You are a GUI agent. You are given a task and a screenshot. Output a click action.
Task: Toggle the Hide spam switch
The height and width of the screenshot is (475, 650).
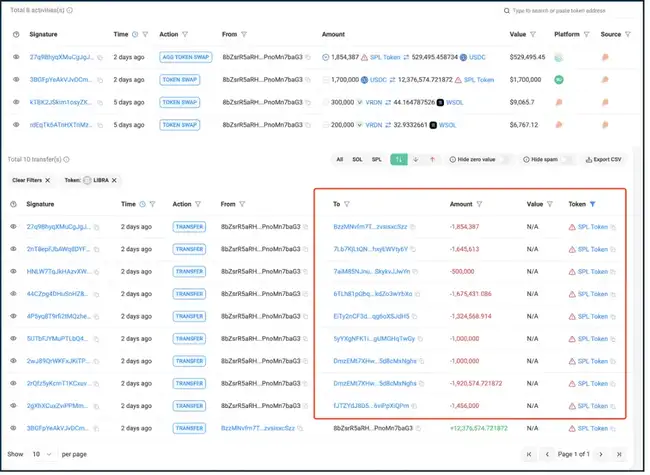[x=567, y=159]
